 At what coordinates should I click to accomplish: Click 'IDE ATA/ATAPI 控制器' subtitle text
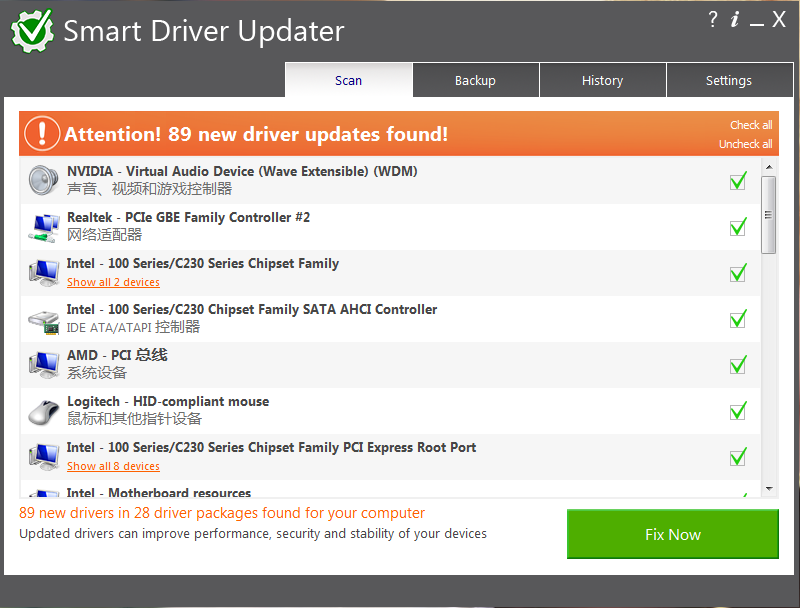[x=133, y=327]
